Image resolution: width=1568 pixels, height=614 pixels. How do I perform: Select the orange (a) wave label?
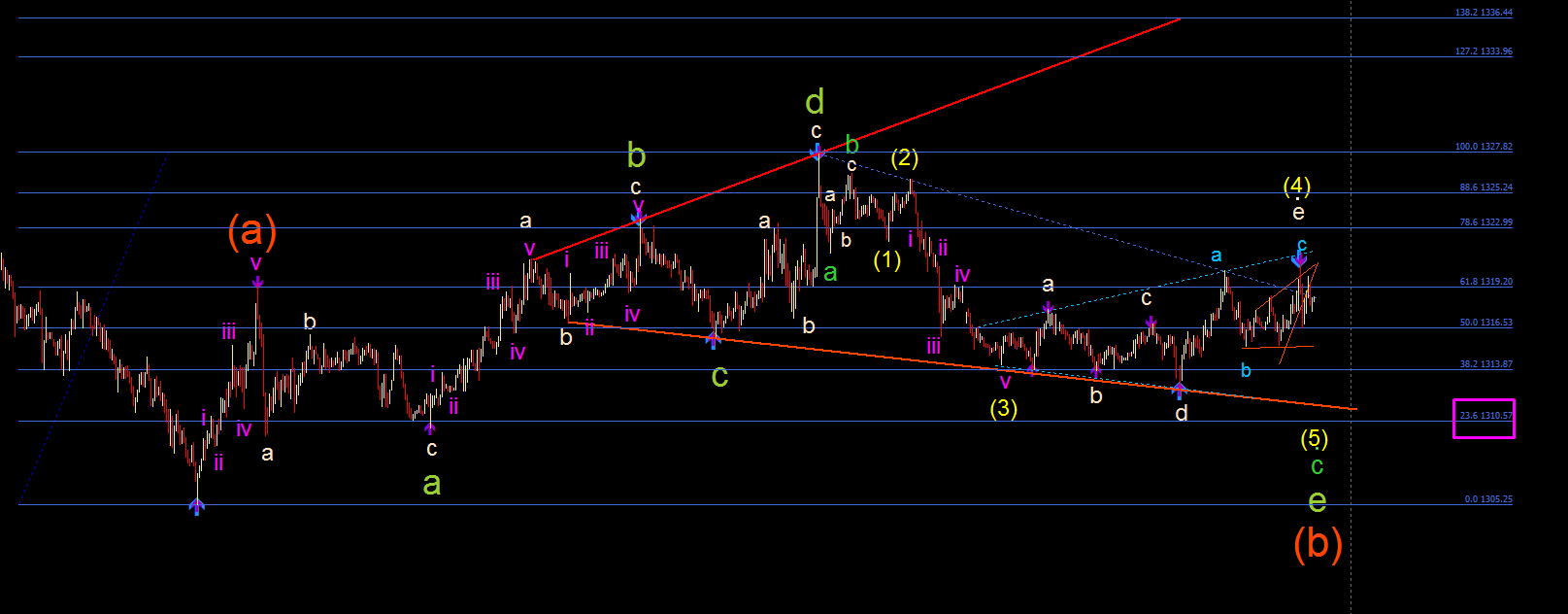click(252, 231)
